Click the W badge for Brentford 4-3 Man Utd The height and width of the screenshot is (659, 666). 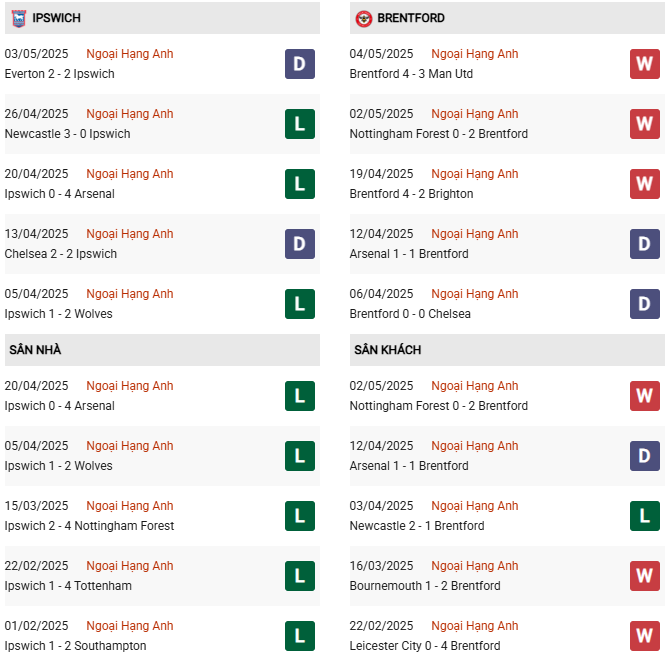[x=645, y=64]
